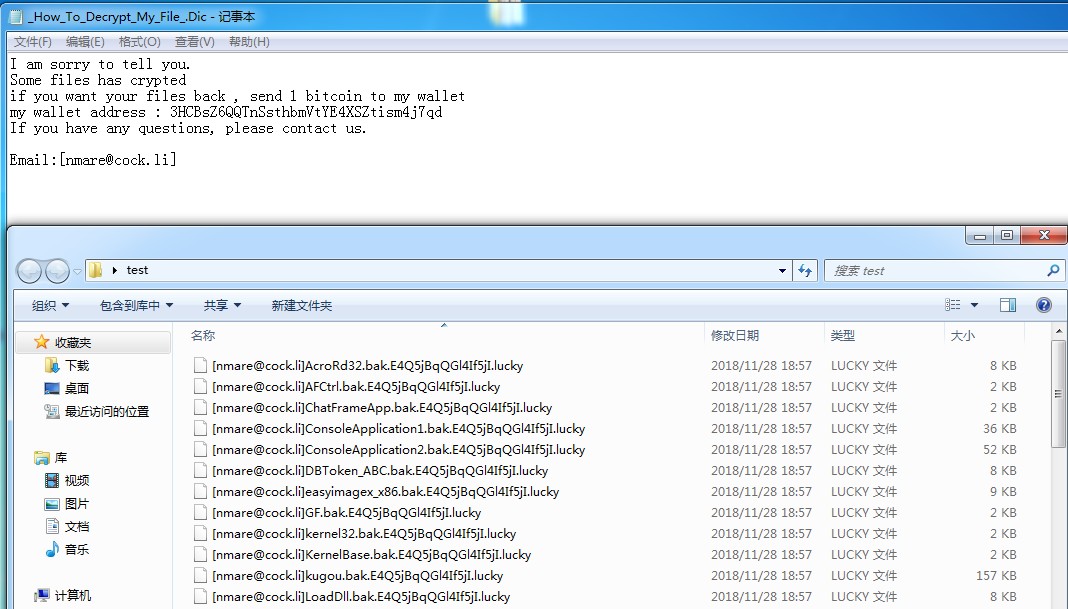Click the magnifier icon in the search box
Image resolution: width=1068 pixels, height=609 pixels.
[1053, 270]
